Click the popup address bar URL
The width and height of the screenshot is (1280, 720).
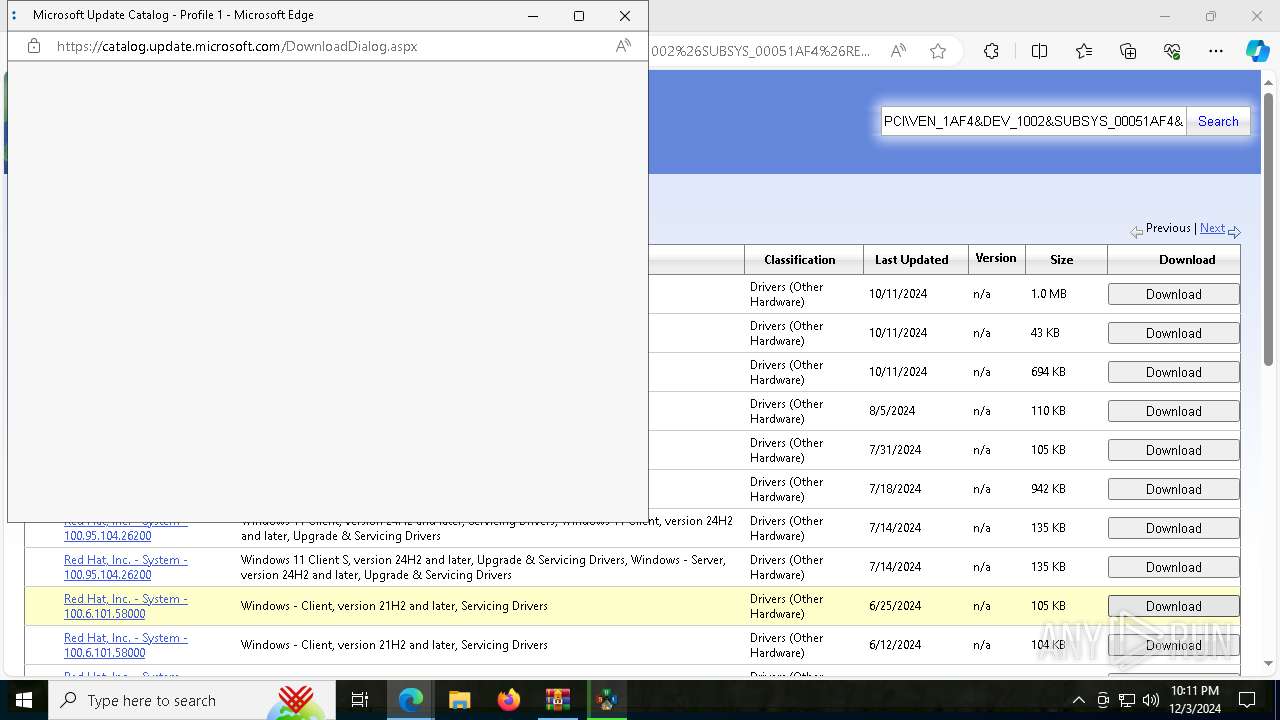coord(237,46)
